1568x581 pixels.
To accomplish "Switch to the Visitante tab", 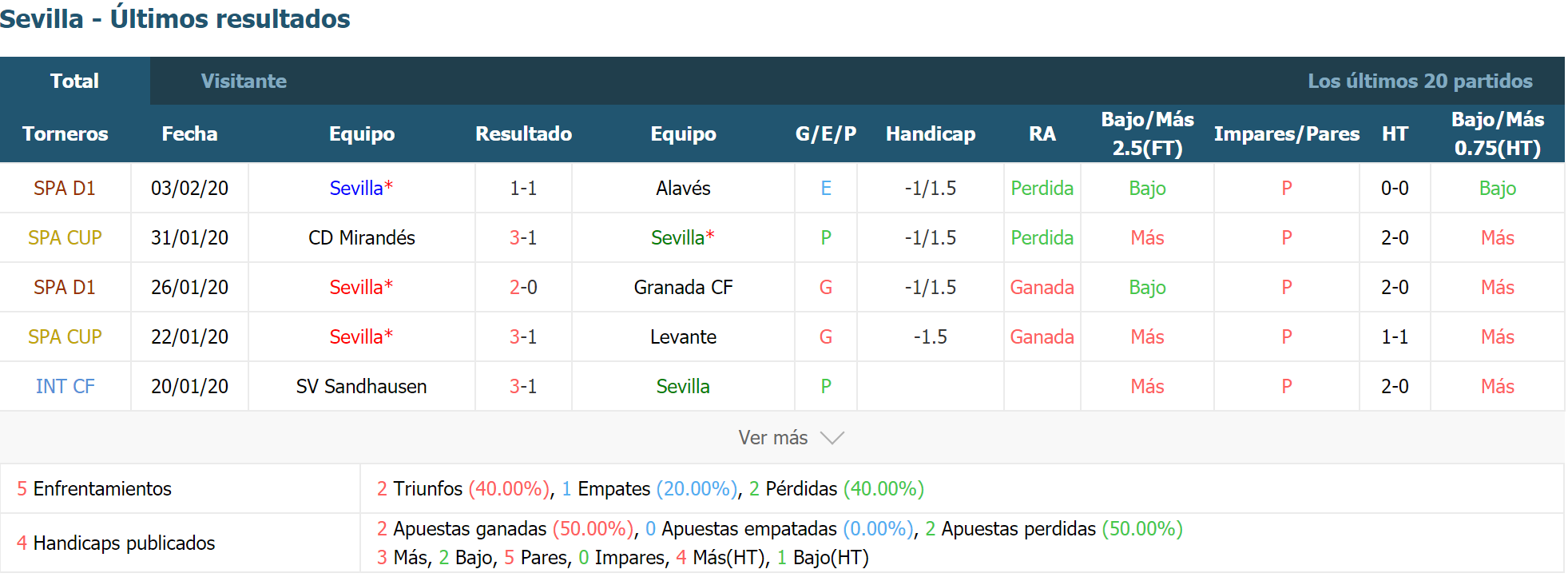I will (x=244, y=81).
